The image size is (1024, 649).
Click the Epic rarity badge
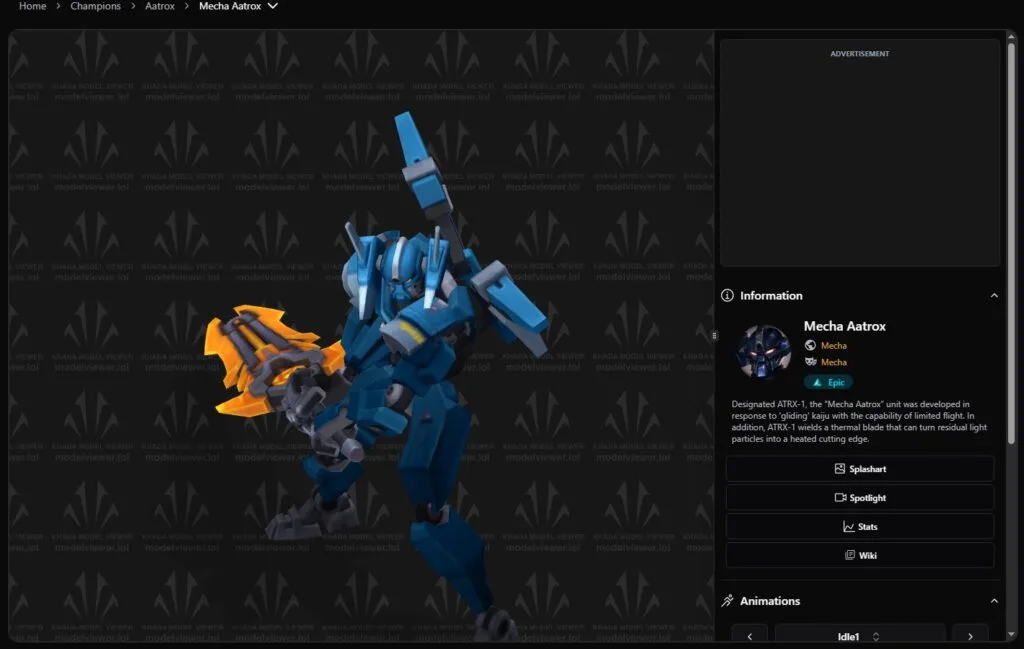(x=828, y=382)
